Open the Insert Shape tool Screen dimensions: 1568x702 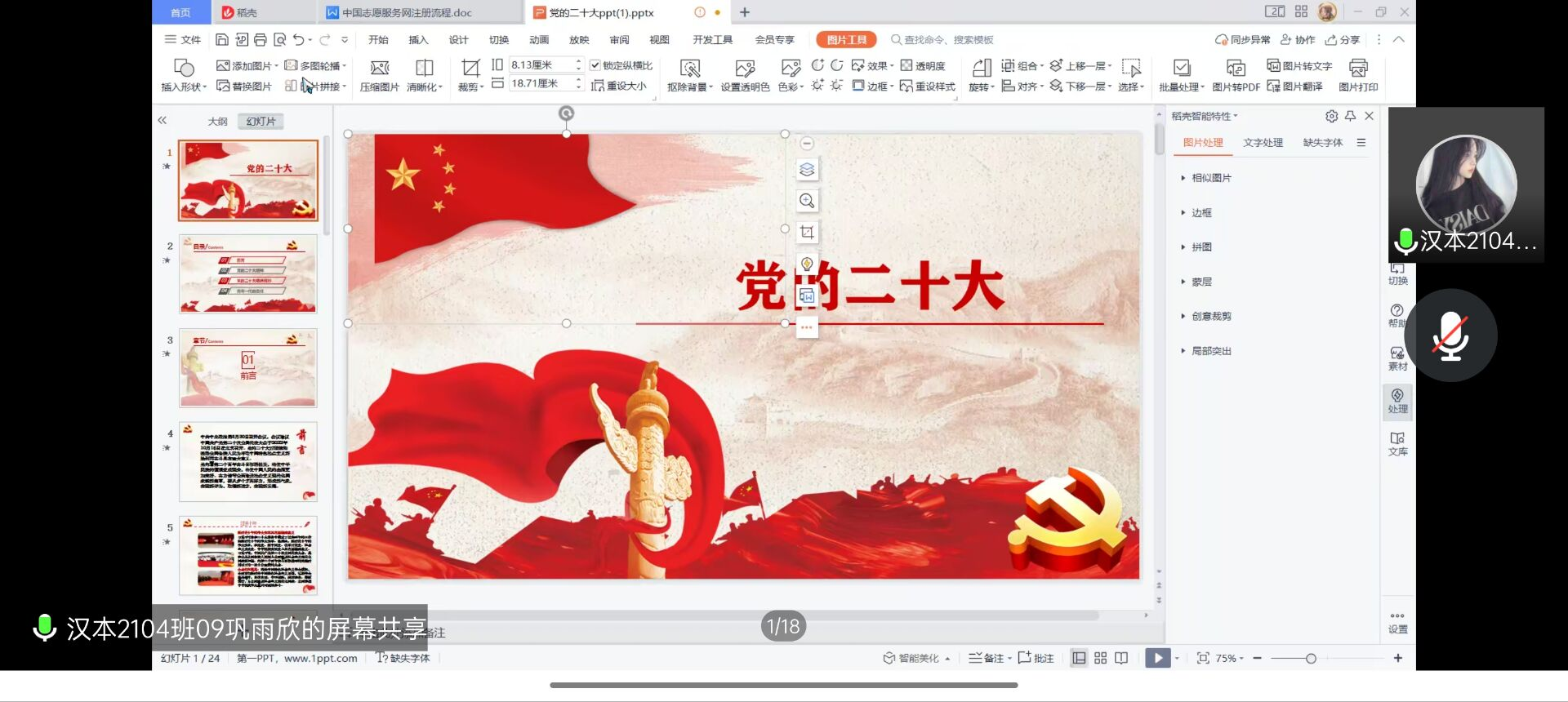tap(184, 74)
